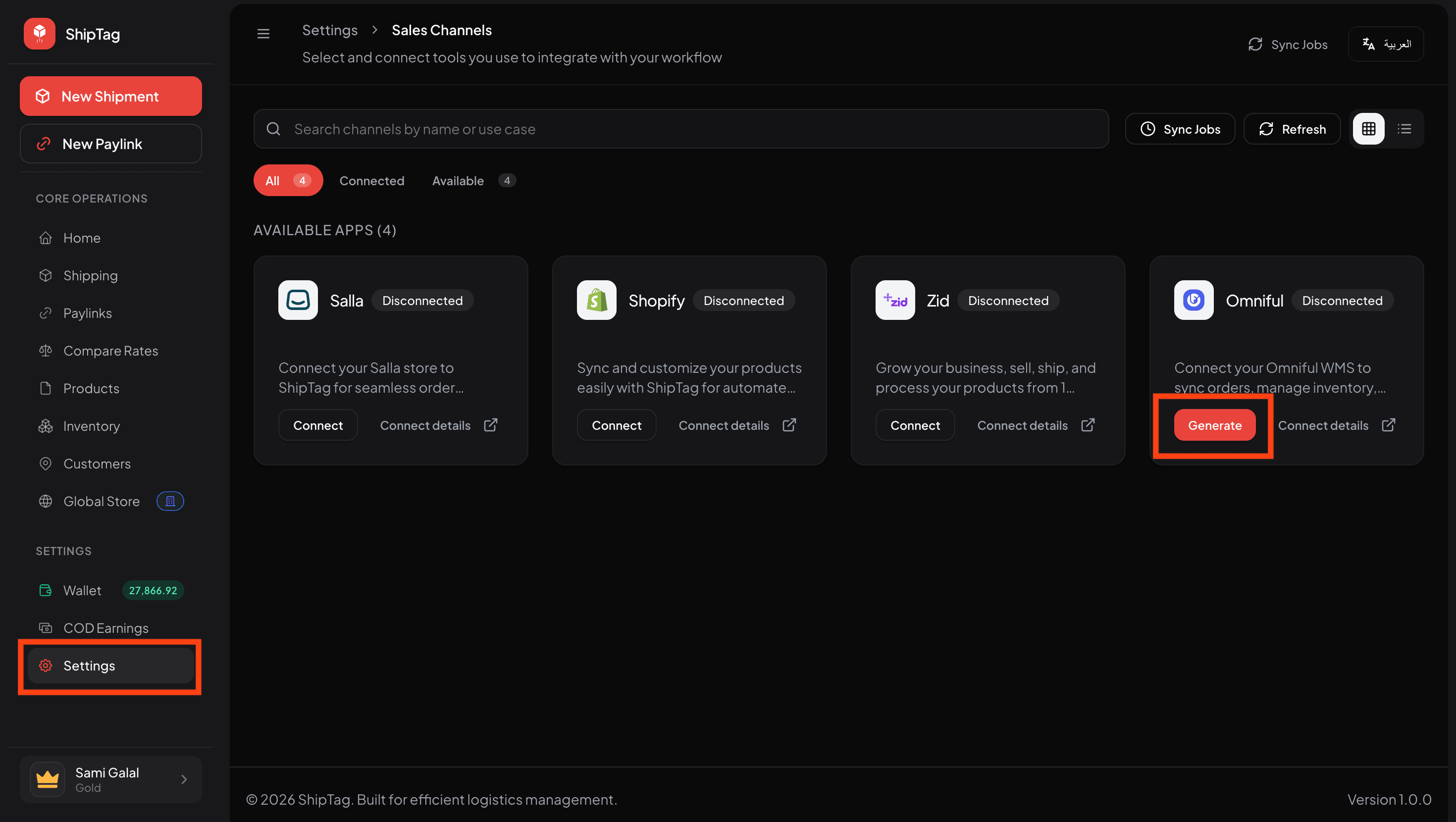This screenshot has height=822, width=1456.
Task: Click the Shopify logo icon
Action: coord(596,300)
